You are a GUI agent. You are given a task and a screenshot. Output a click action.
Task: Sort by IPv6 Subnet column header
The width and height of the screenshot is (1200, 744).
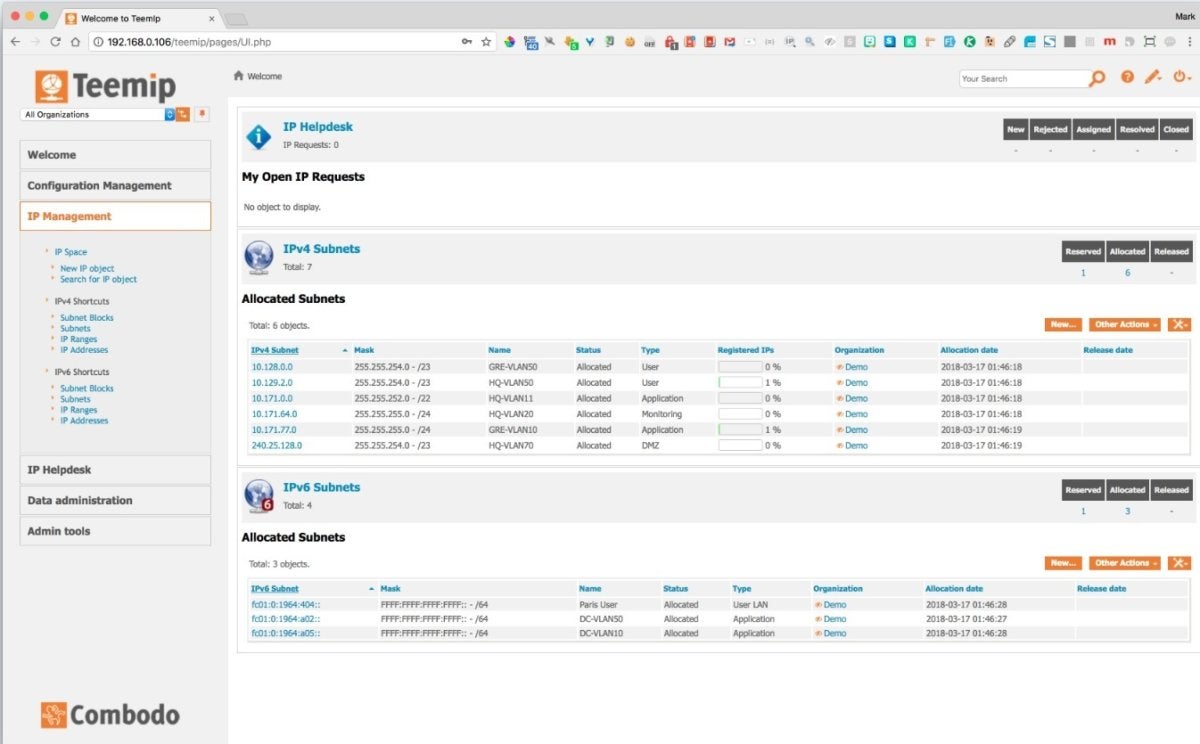[x=274, y=589]
